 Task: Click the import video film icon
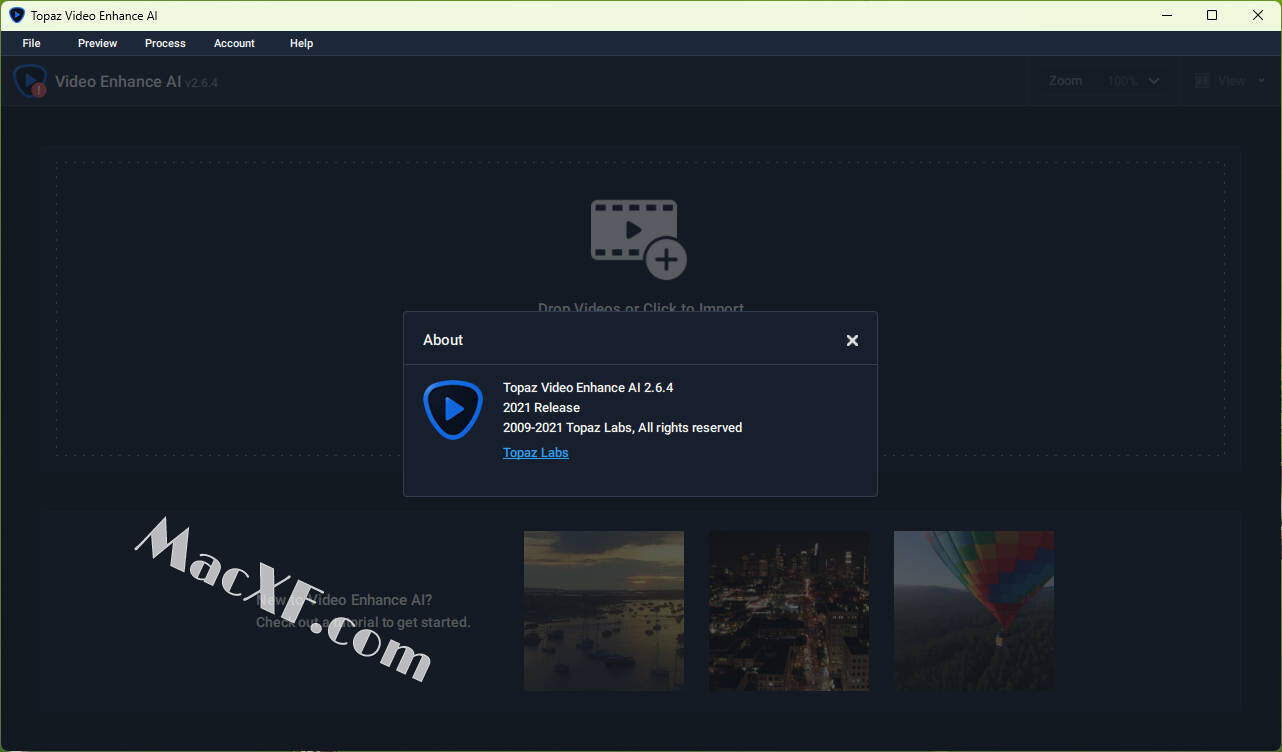pos(638,239)
